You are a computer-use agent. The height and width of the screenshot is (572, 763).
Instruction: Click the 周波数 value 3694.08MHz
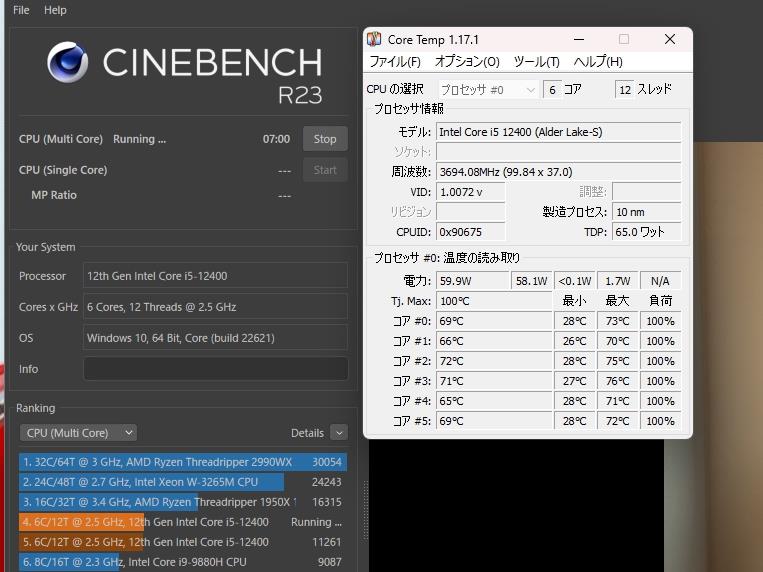pyautogui.click(x=558, y=172)
